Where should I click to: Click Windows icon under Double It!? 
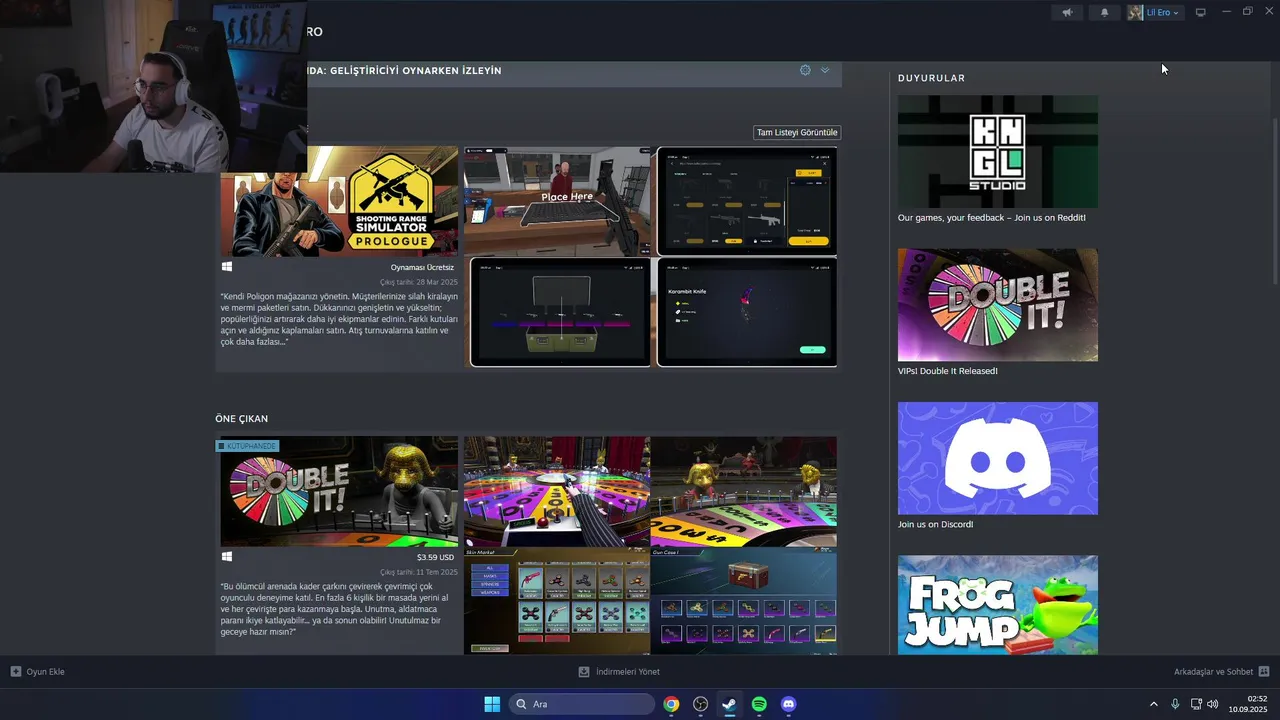click(x=227, y=557)
